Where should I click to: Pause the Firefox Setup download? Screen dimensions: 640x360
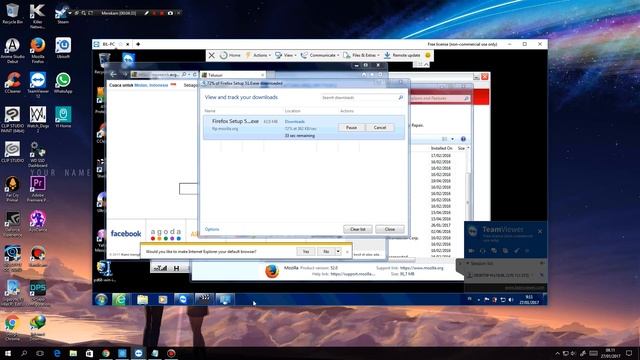(x=351, y=127)
